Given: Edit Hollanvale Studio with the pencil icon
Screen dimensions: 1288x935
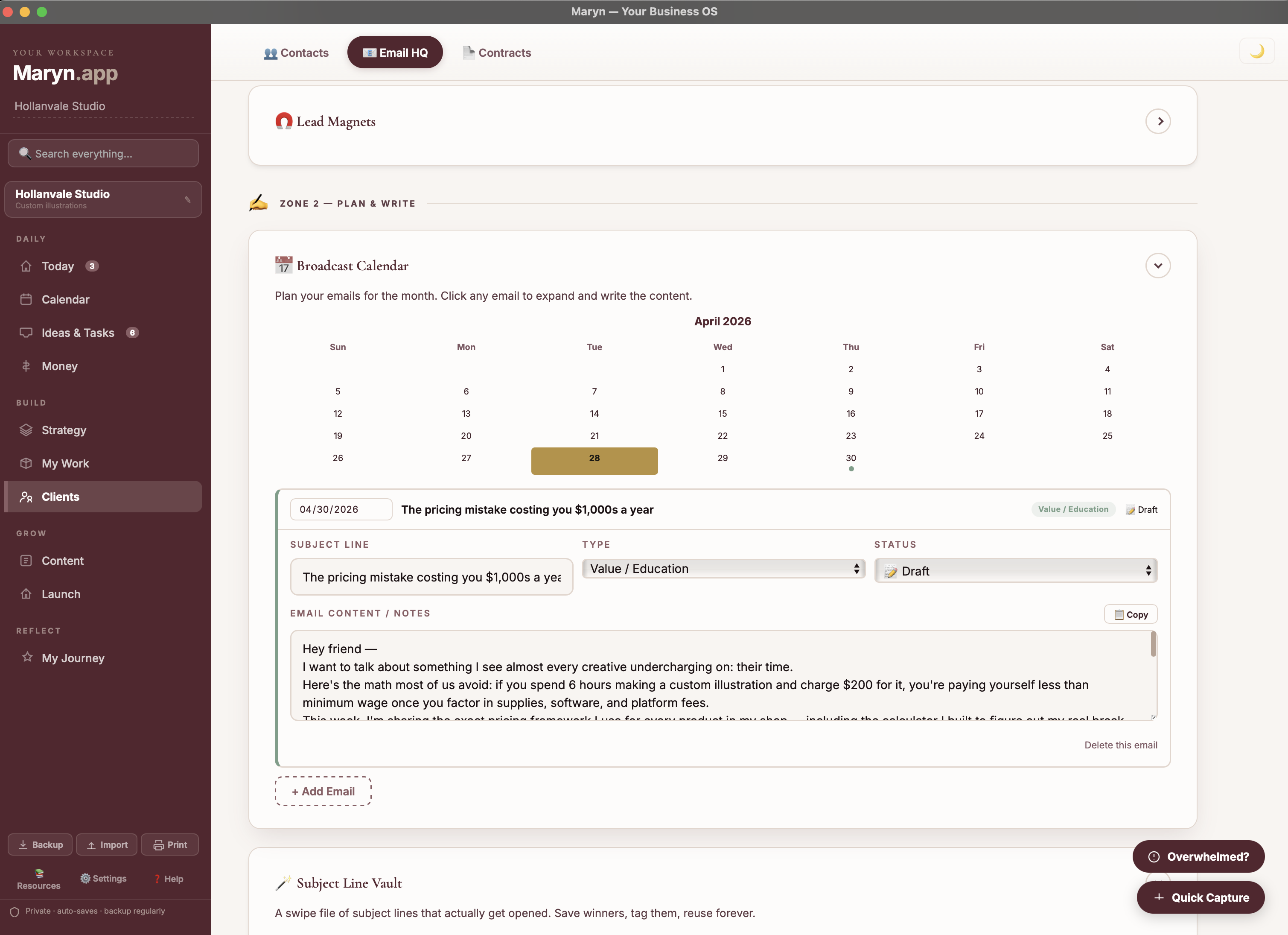Looking at the screenshot, I should [x=187, y=200].
